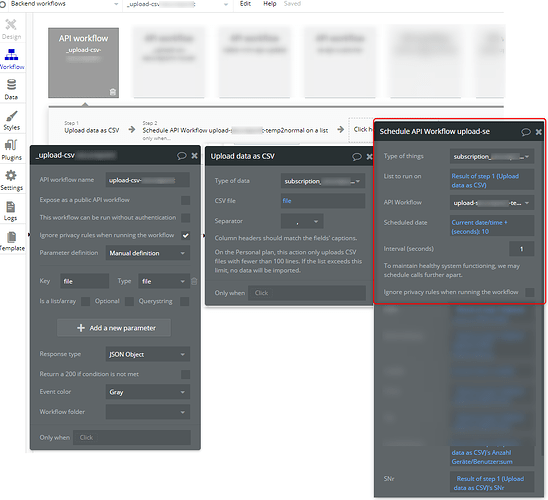The width and height of the screenshot is (548, 500).
Task: Open the _upload-csv element selector dropdown
Action: (x=178, y=4)
